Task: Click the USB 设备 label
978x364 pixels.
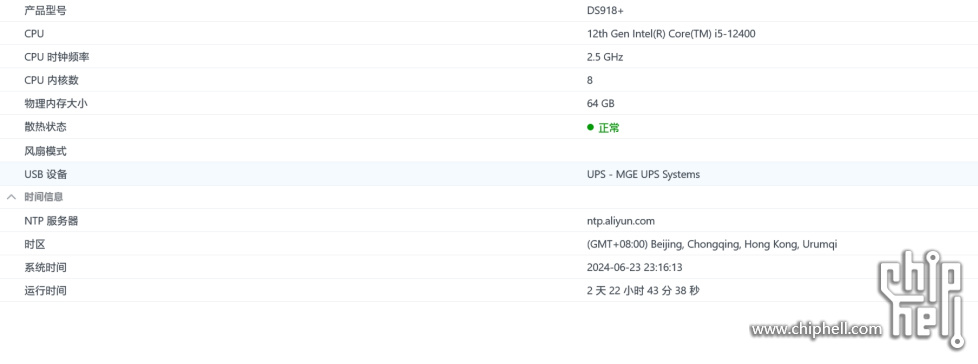Action: point(46,175)
